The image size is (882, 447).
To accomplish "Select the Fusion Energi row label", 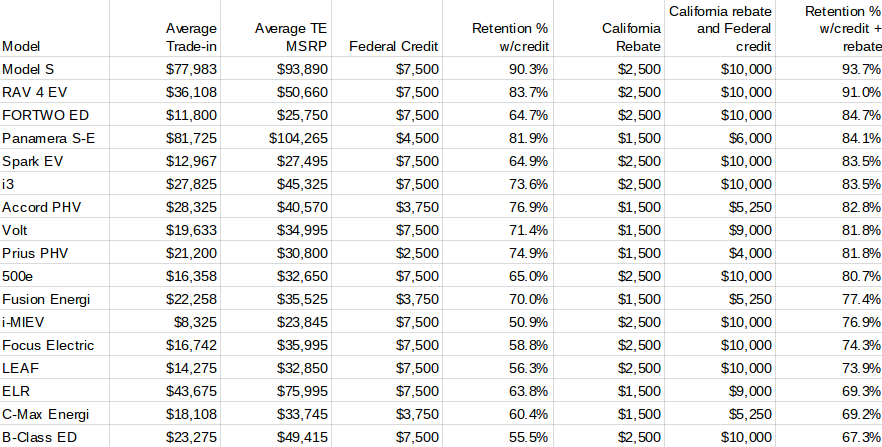I will [x=55, y=299].
